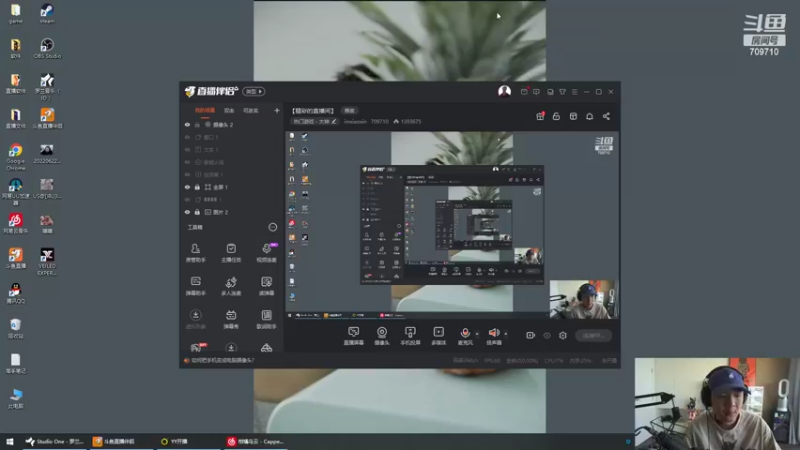Hide the 全屏 1 source via eye

coord(187,187)
